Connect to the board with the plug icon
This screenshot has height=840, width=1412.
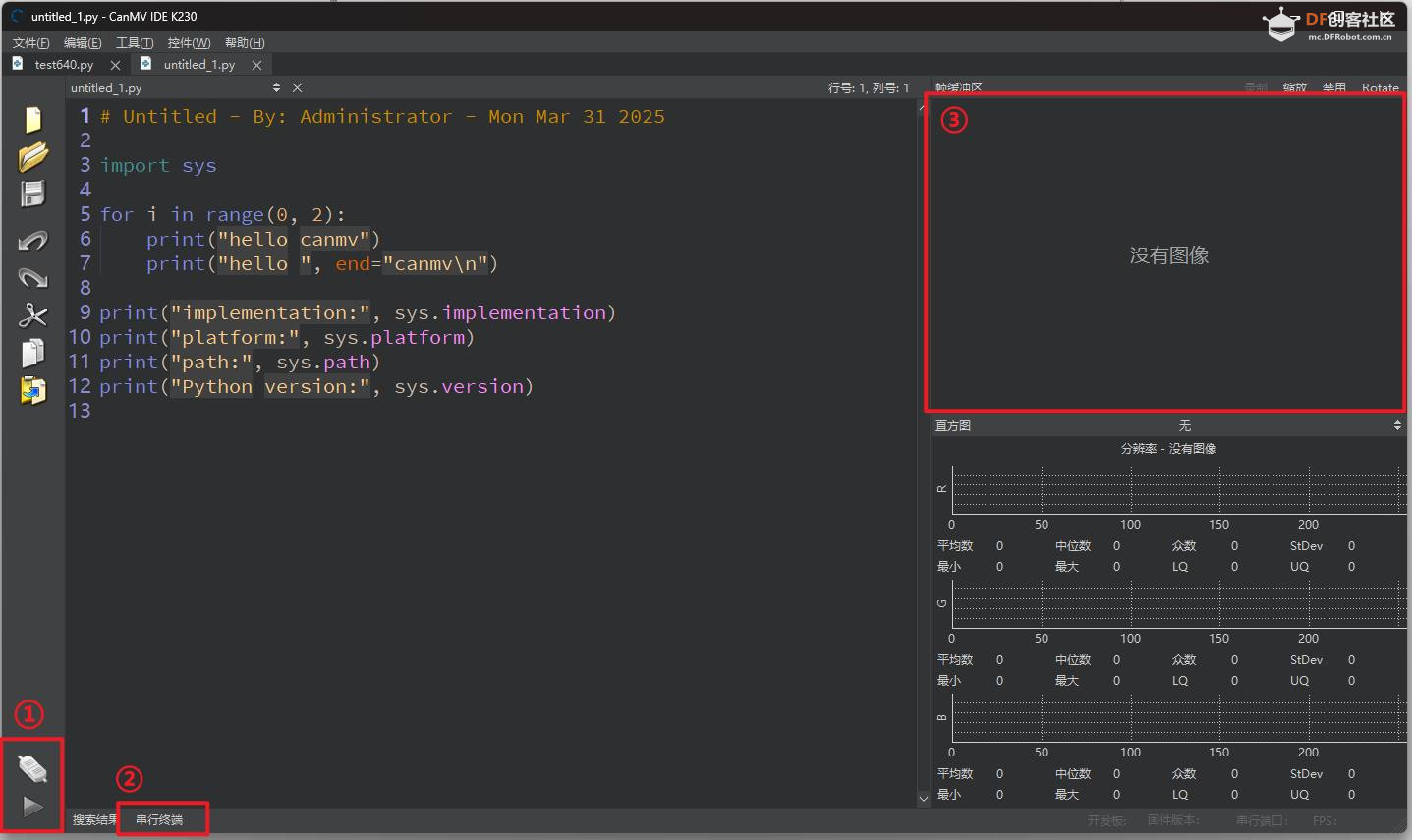tap(32, 769)
